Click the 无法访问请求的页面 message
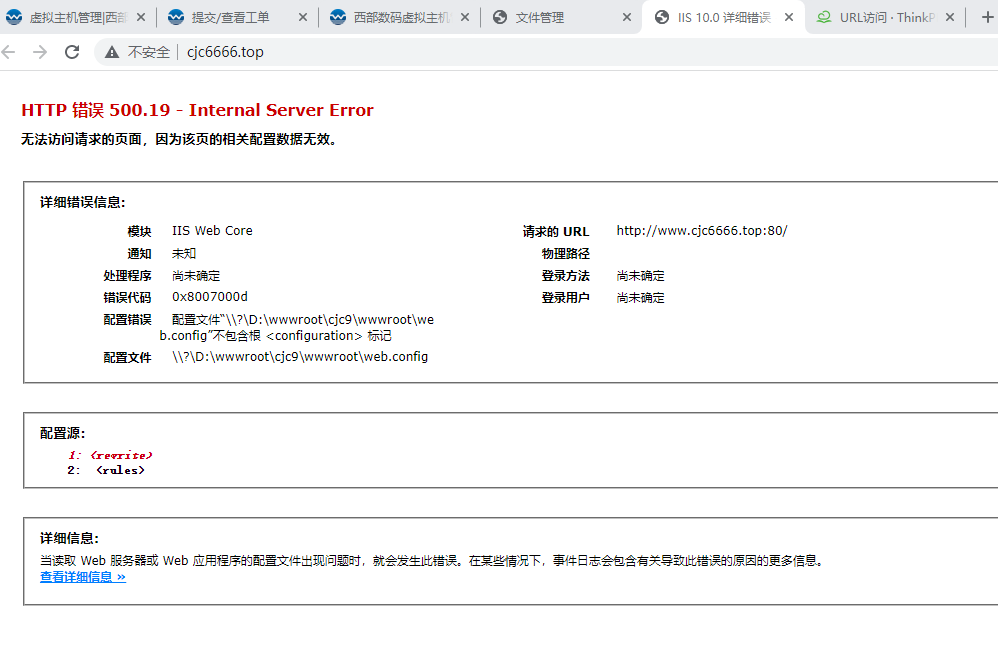 pos(179,139)
